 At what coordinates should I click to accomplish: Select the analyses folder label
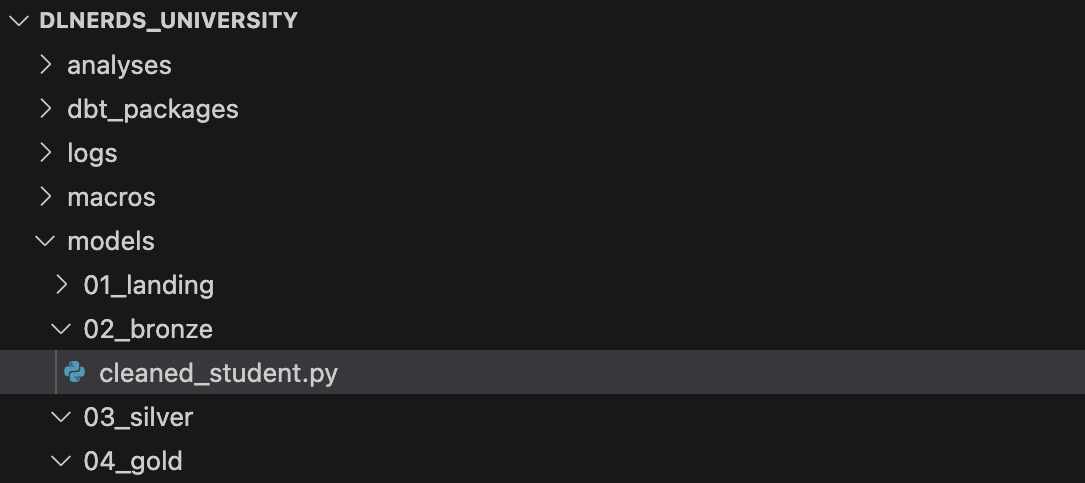119,65
